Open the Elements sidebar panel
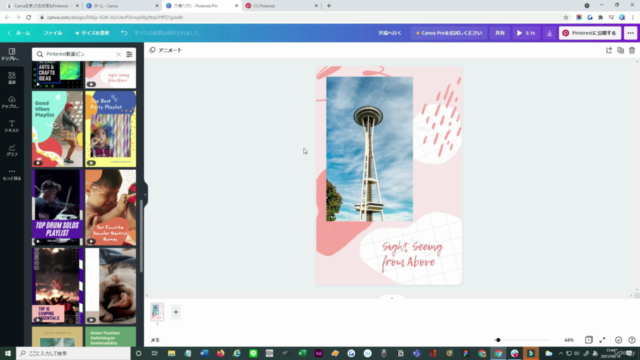 click(x=11, y=78)
